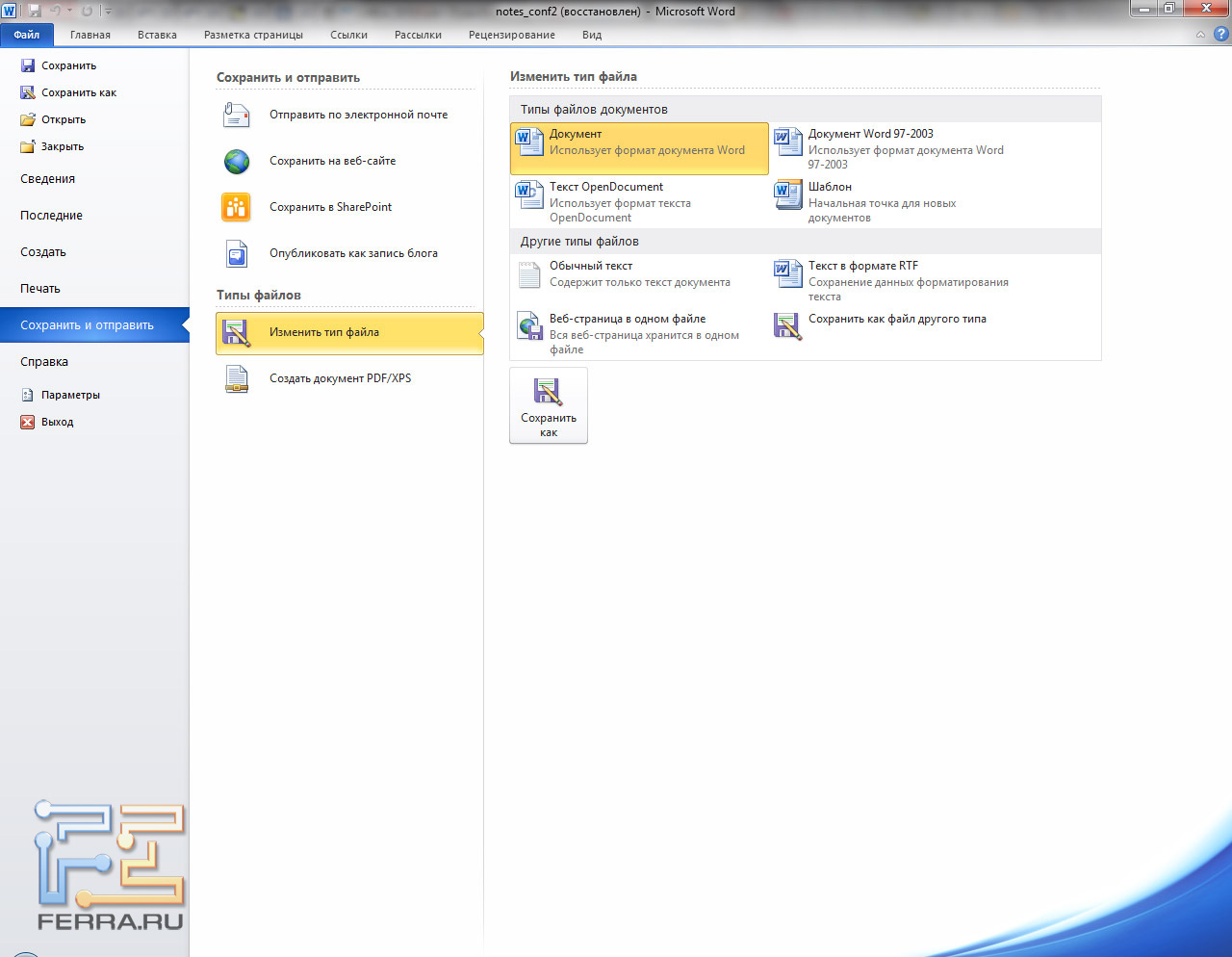
Task: Select Сведения in the backstage menu
Action: (x=48, y=179)
